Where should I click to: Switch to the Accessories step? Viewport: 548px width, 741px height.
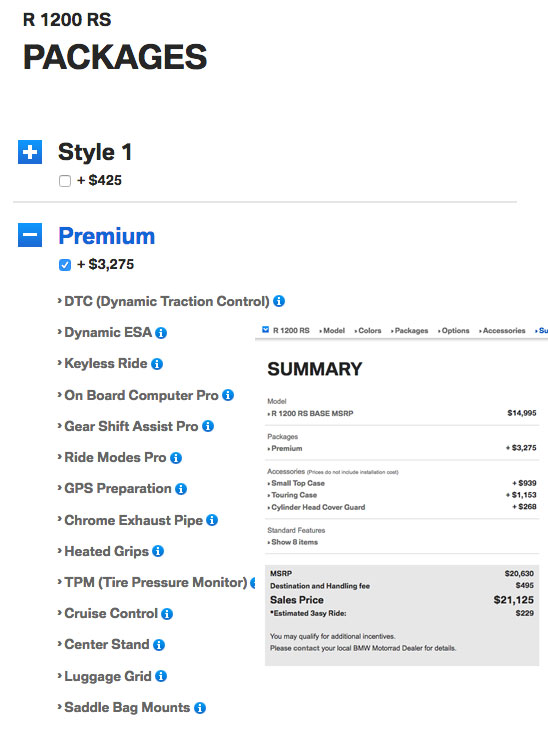tap(502, 330)
